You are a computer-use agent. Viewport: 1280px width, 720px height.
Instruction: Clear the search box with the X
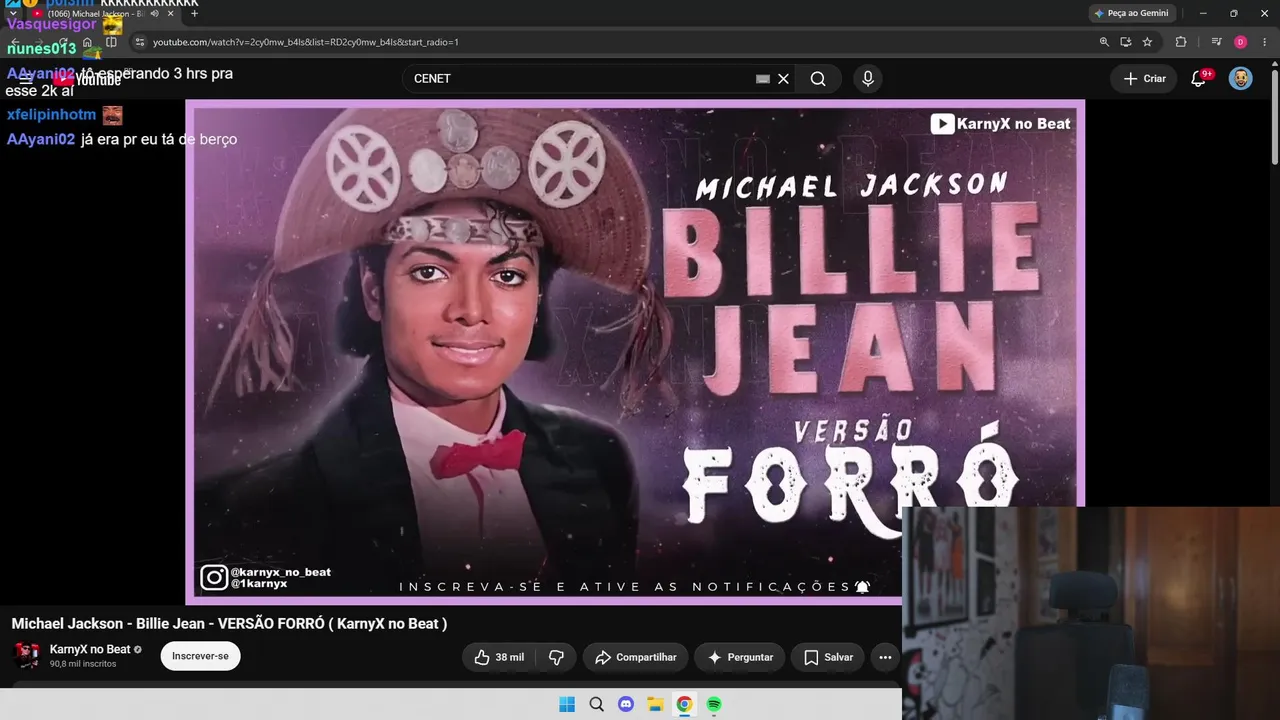(784, 79)
